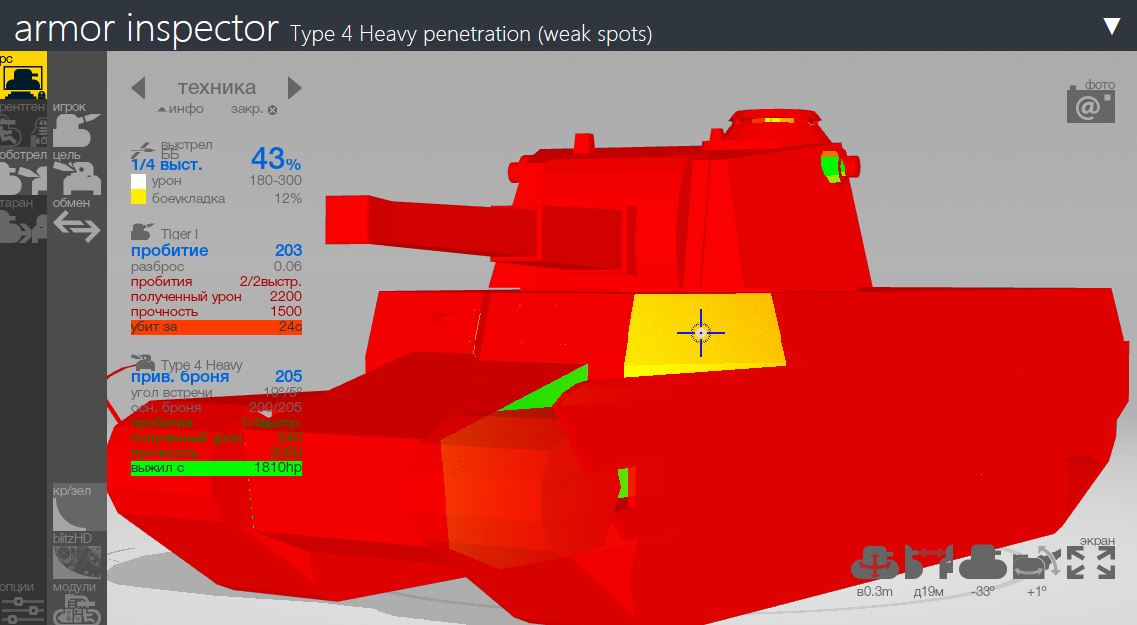The width and height of the screenshot is (1137, 625).
Task: Click the выстрел shell type icon
Action: [143, 150]
